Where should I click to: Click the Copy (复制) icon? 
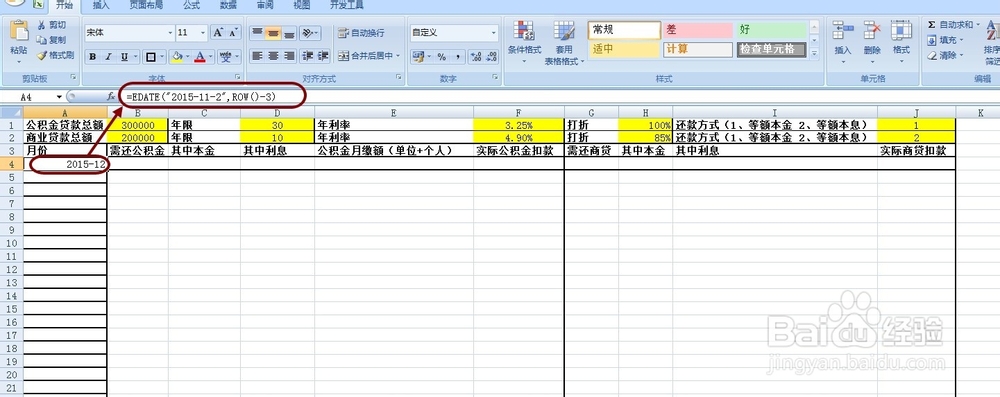pyautogui.click(x=42, y=40)
